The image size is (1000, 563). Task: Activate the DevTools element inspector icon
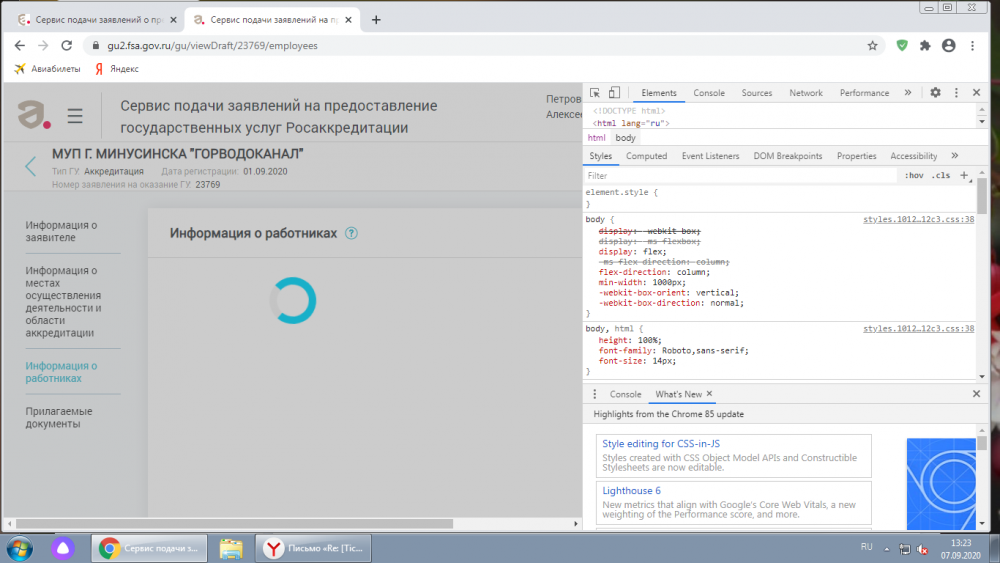(595, 93)
